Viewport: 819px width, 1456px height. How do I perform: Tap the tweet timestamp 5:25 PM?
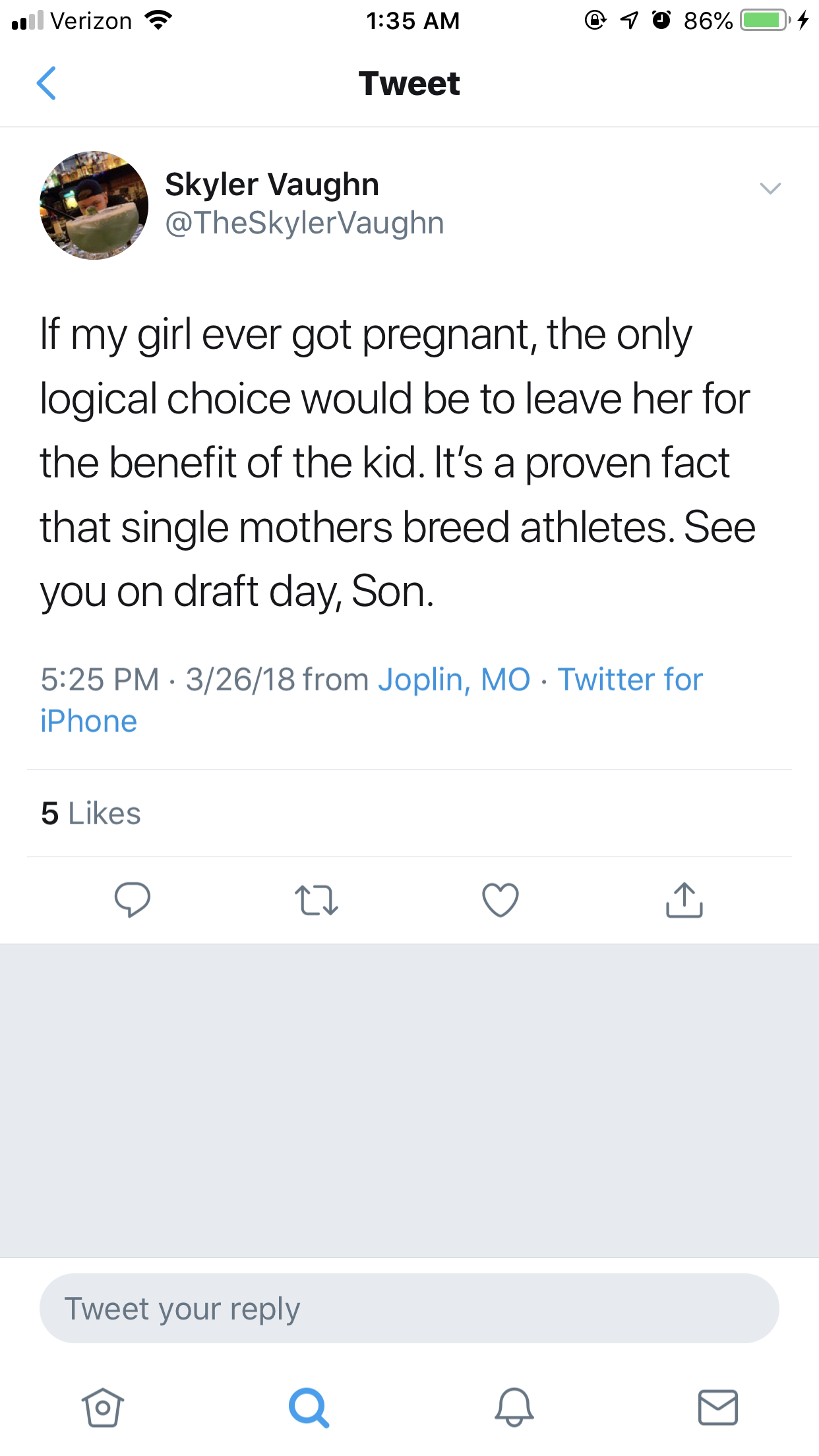click(x=100, y=679)
